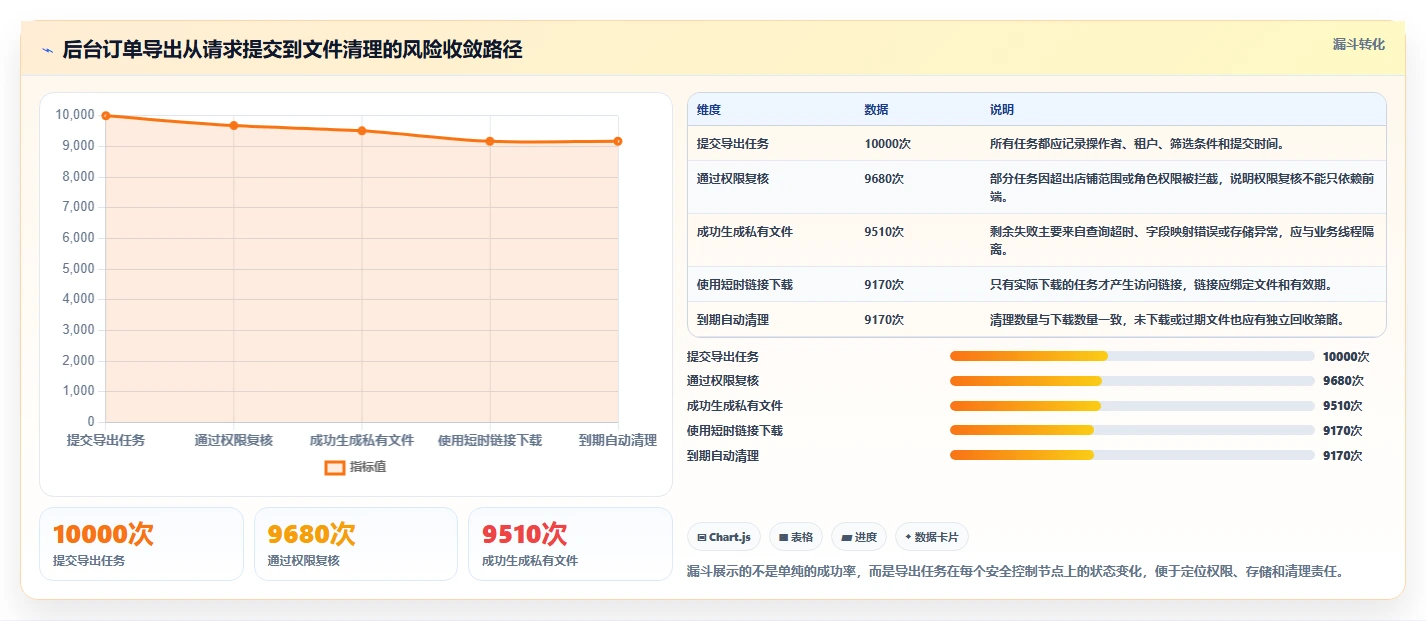Click the footer note starting 漏斗展示的不是
1426x621 pixels.
tap(1015, 572)
